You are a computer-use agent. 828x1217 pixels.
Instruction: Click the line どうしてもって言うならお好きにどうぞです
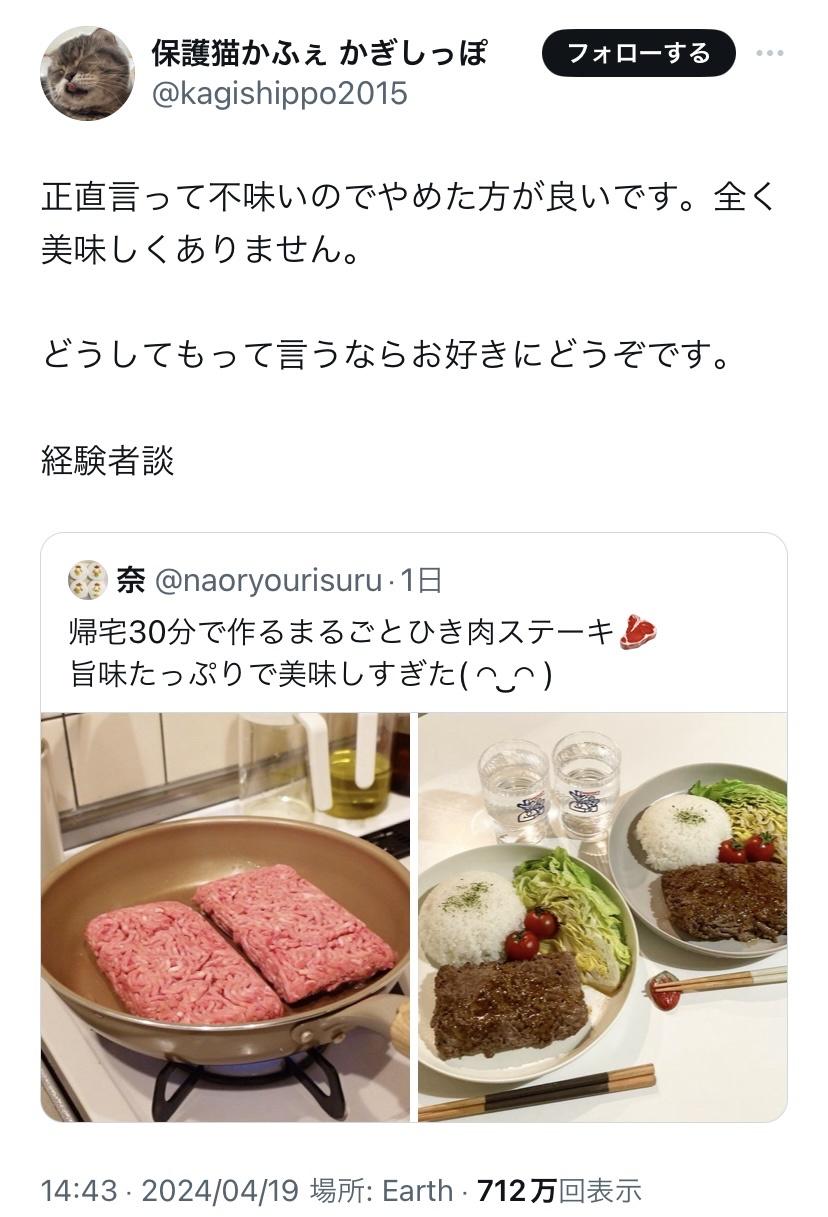pyautogui.click(x=385, y=355)
